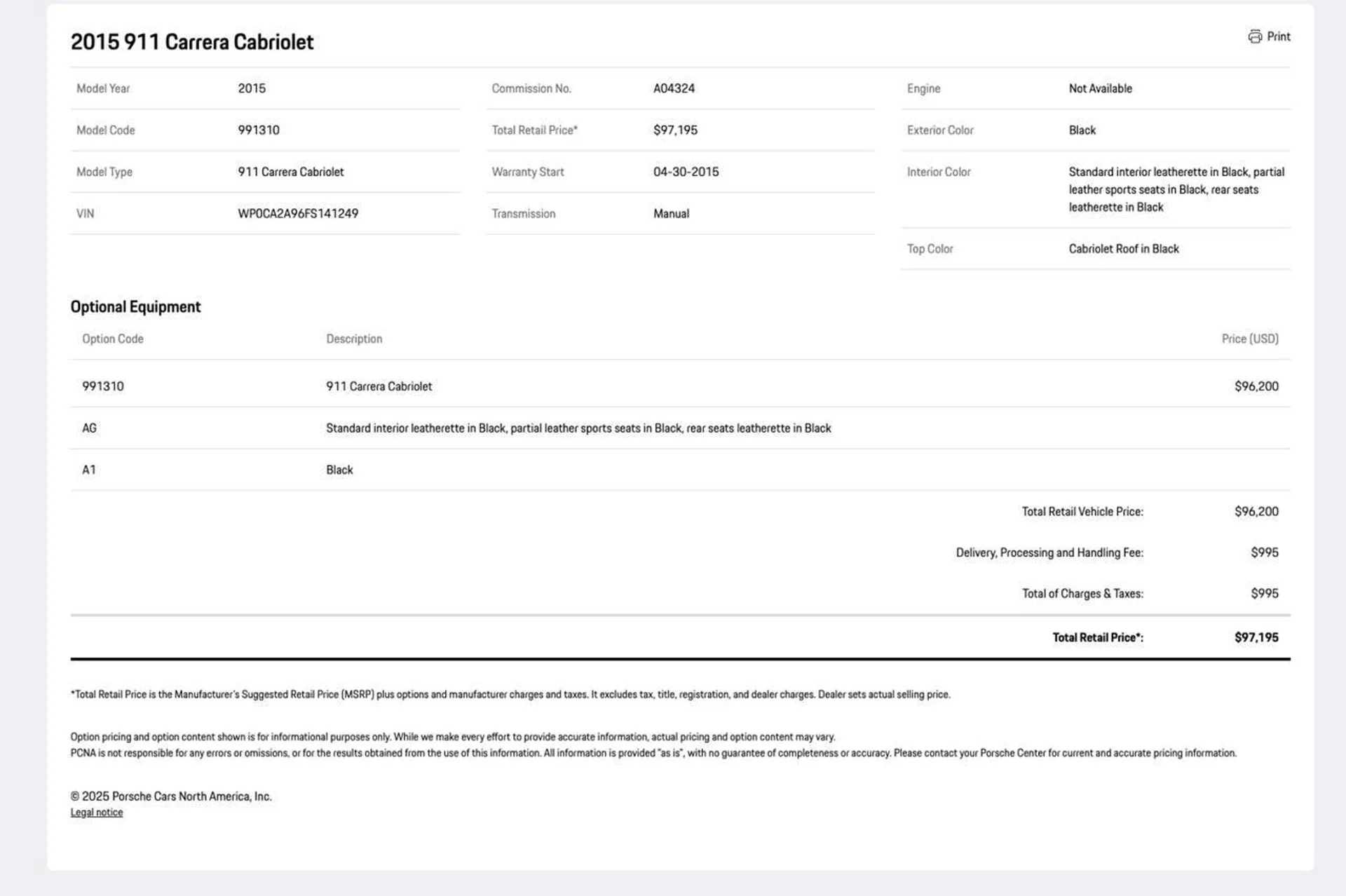Open the Legal notice link
Screen dimensions: 1346x896
pos(97,813)
